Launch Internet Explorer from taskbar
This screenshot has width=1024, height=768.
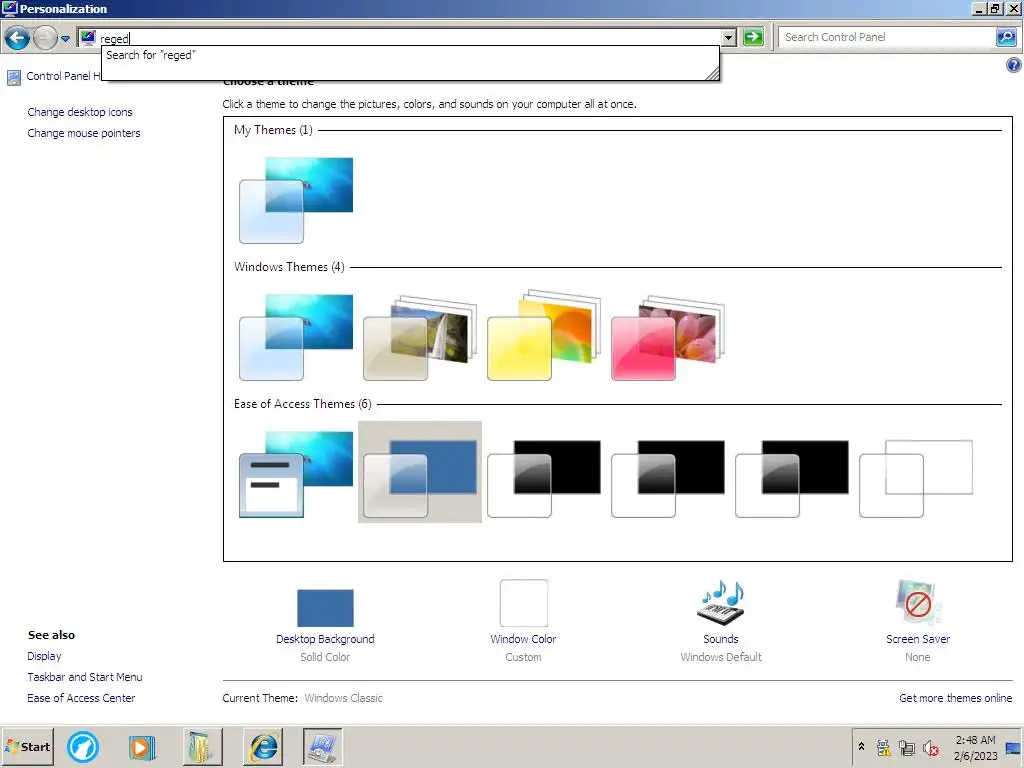[263, 746]
